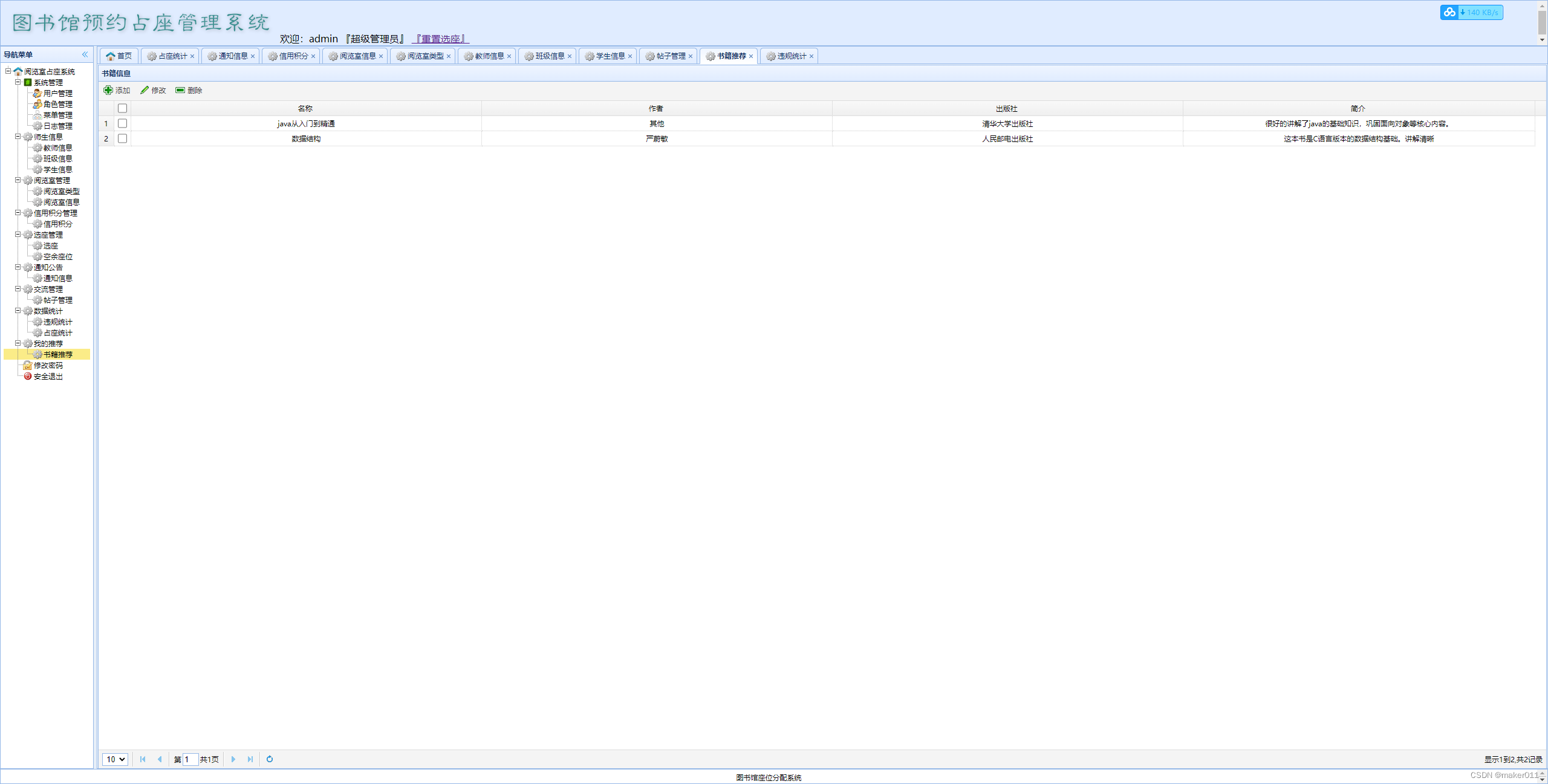This screenshot has height=784, width=1548.
Task: Close the 阅览室类型 tab
Action: pyautogui.click(x=449, y=56)
